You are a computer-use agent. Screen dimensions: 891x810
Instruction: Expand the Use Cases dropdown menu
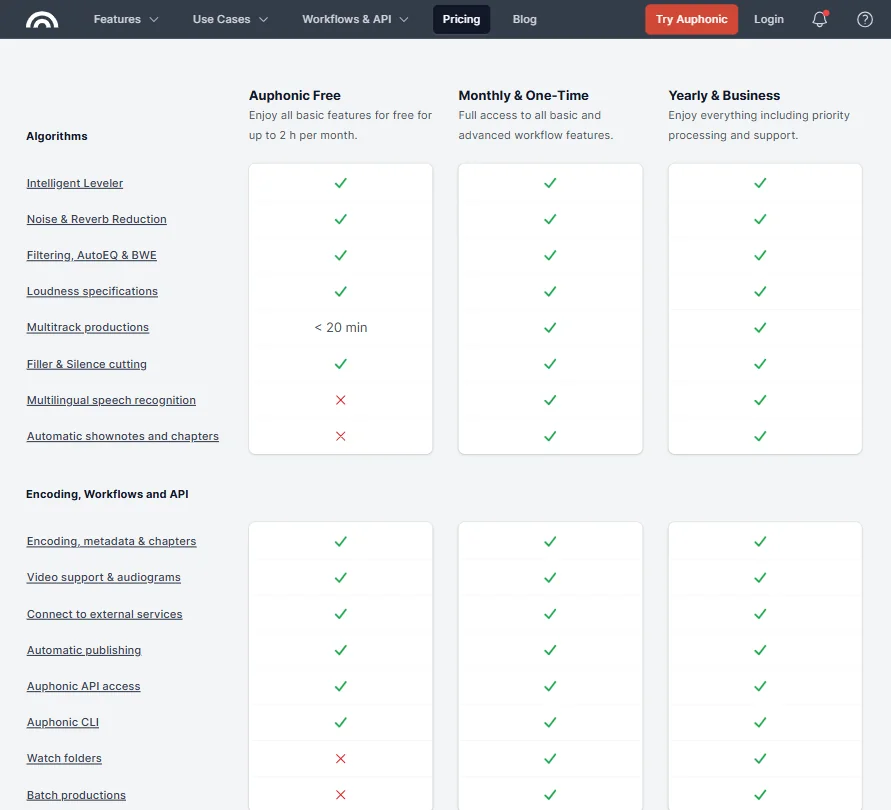point(230,19)
